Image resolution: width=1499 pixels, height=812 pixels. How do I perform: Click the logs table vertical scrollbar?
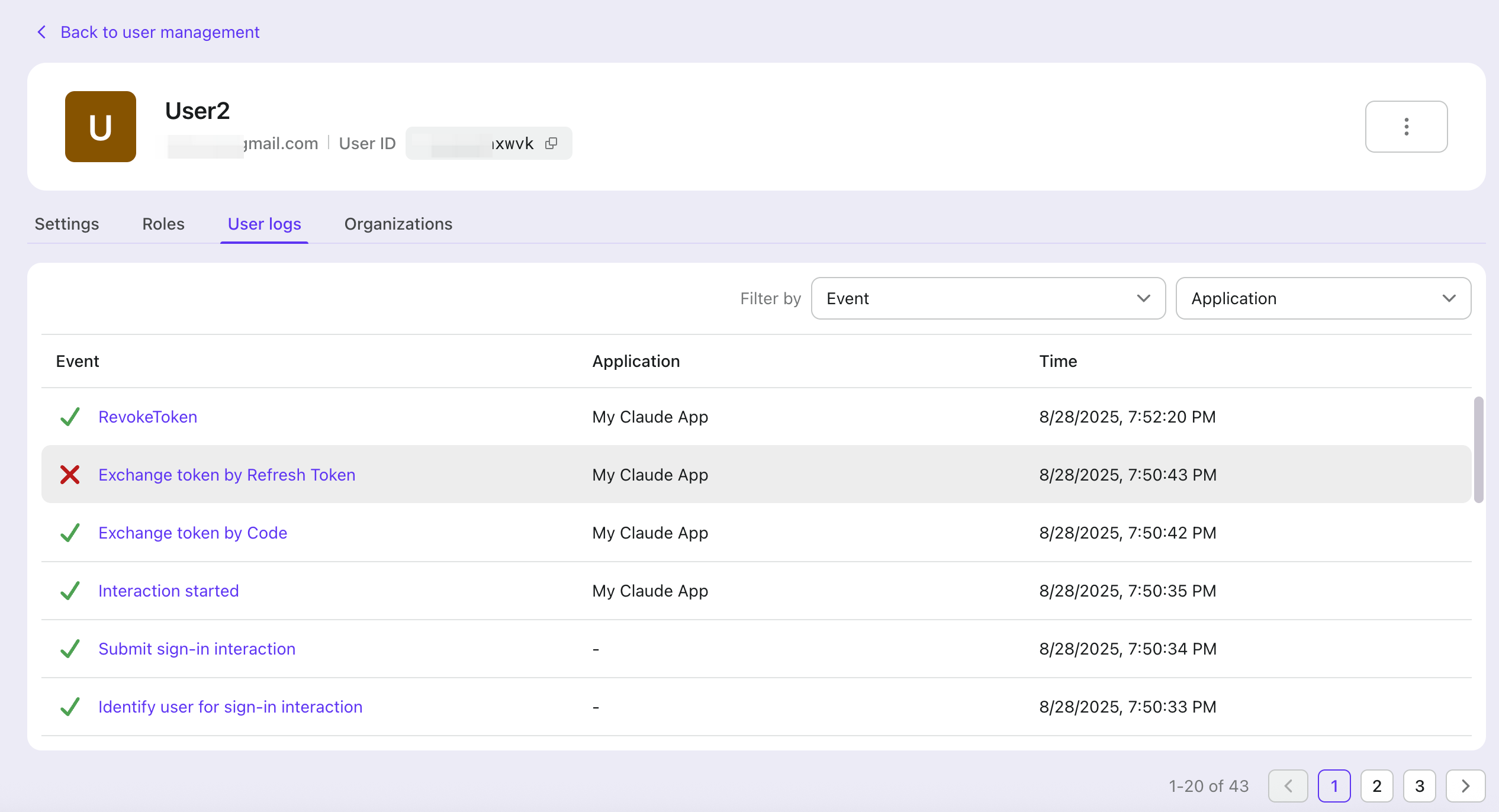pyautogui.click(x=1479, y=450)
